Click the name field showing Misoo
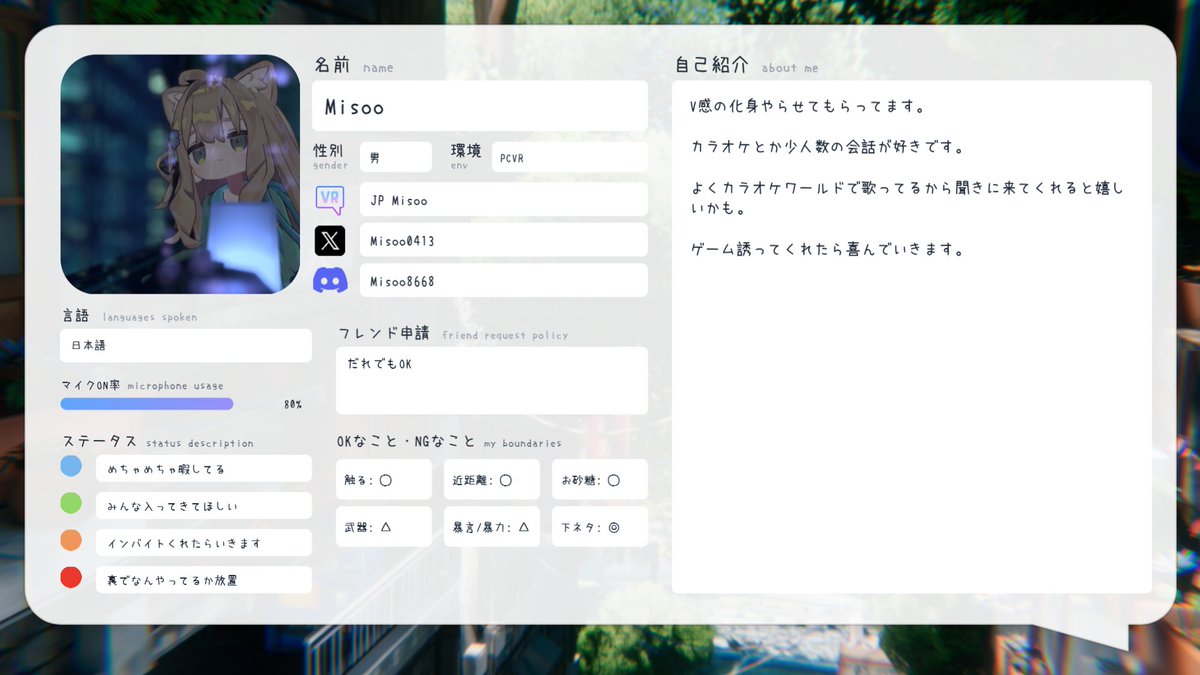1200x675 pixels. click(x=480, y=106)
